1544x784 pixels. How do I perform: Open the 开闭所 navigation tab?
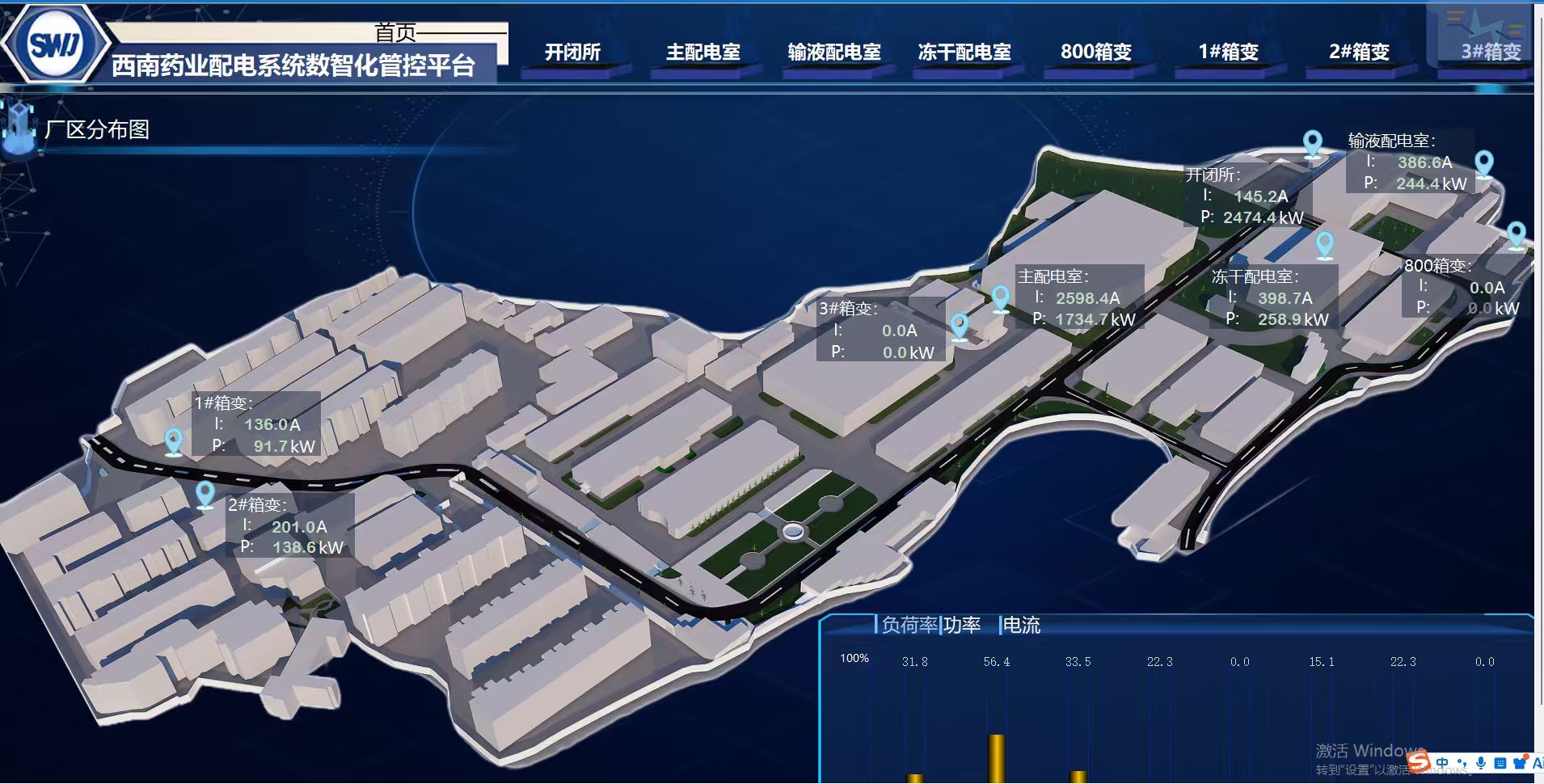tap(572, 53)
